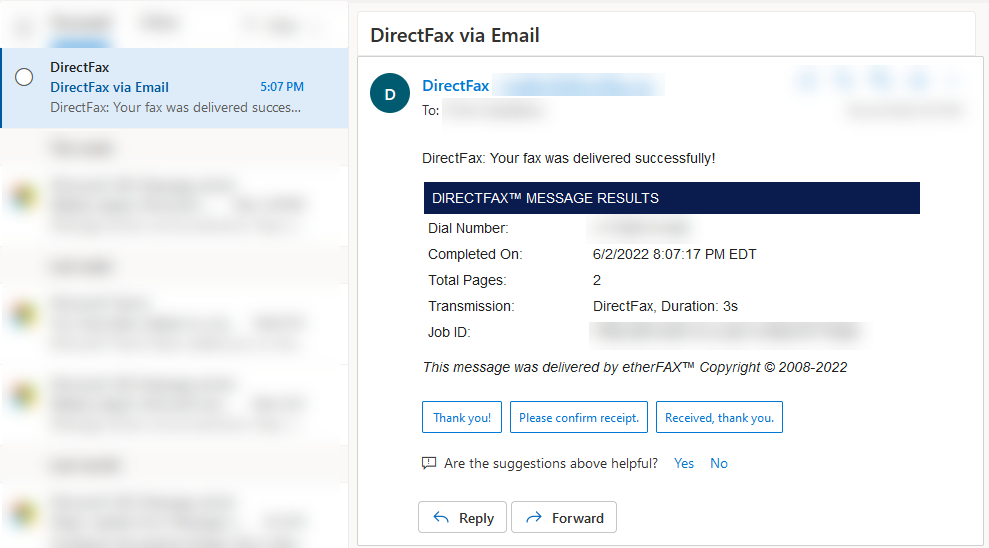Open the DirectFax sender name link
Screen dimensions: 989x548
pos(456,86)
